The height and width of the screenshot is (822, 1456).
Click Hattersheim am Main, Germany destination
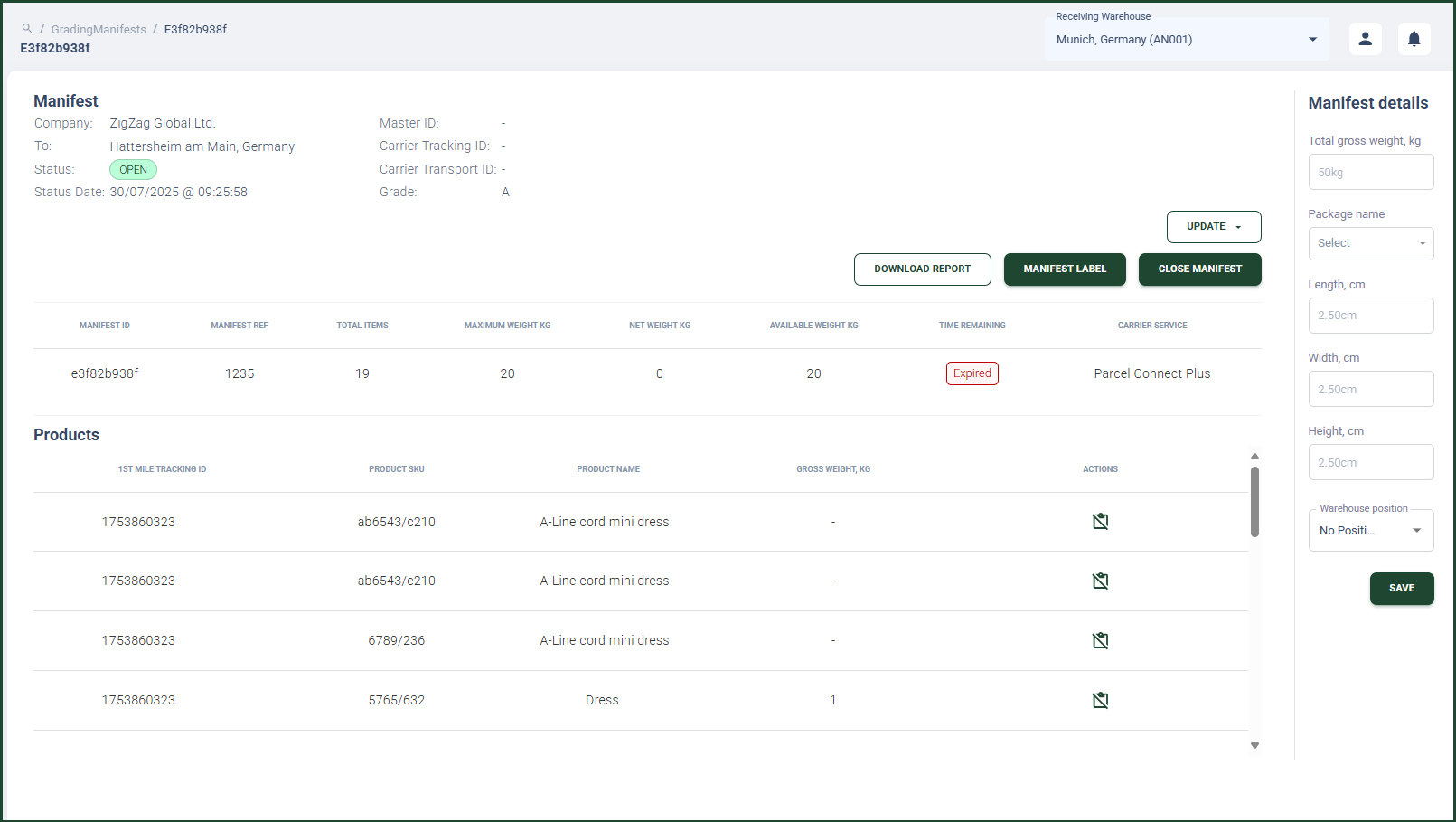(x=202, y=146)
